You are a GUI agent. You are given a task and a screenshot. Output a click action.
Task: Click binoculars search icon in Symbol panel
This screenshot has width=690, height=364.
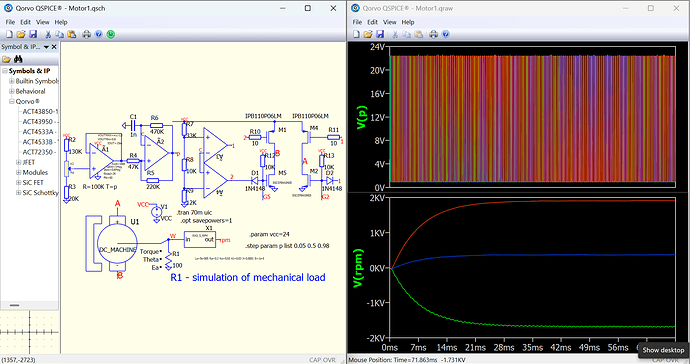coord(18,59)
